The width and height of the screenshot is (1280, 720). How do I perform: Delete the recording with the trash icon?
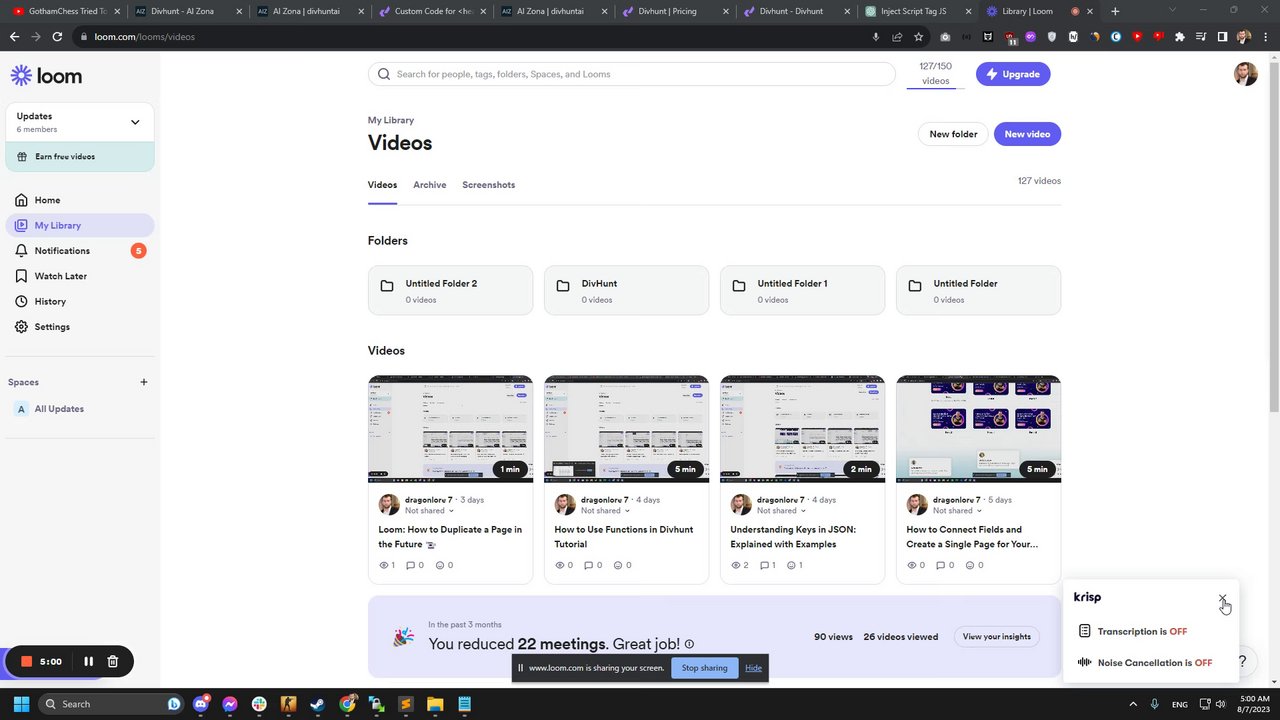coord(113,661)
